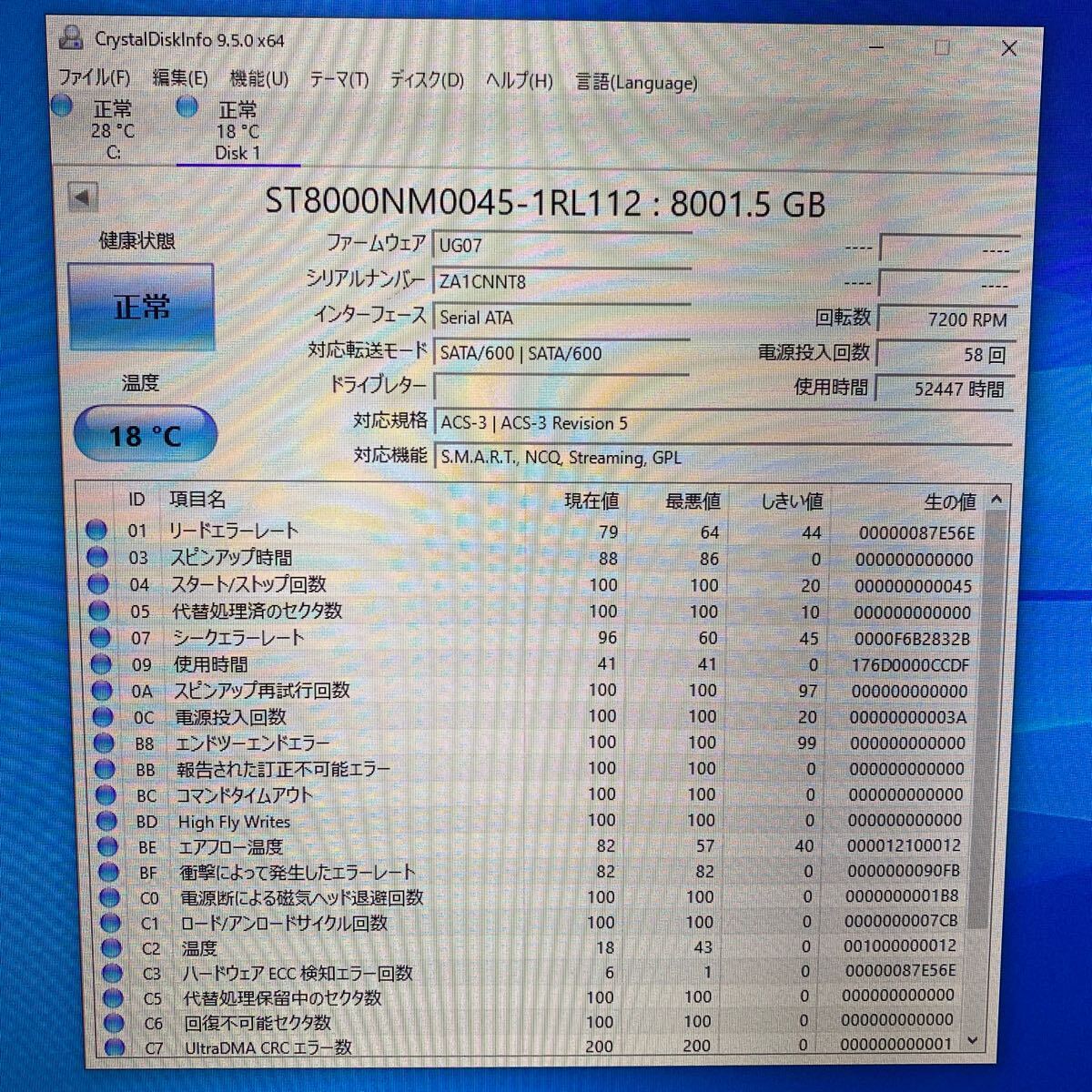This screenshot has height=1092, width=1092.
Task: Click the standard field ACS-3 Revision 5
Action: [x=723, y=423]
